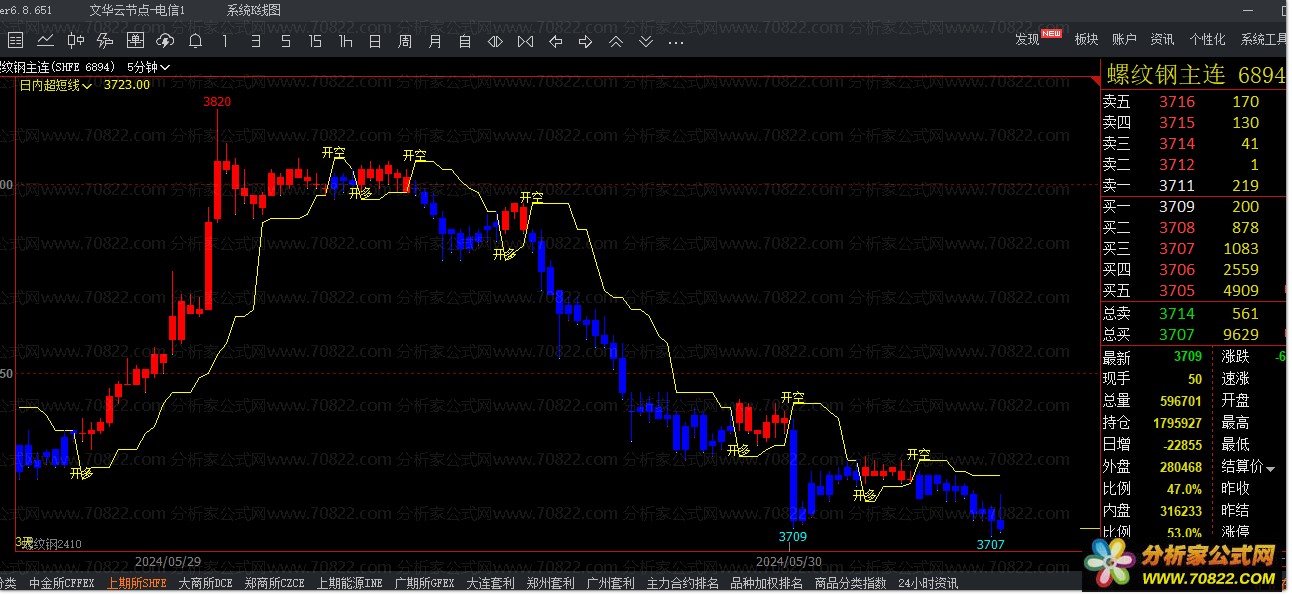
Task: Switch to 郑州套利 tab
Action: click(x=551, y=583)
